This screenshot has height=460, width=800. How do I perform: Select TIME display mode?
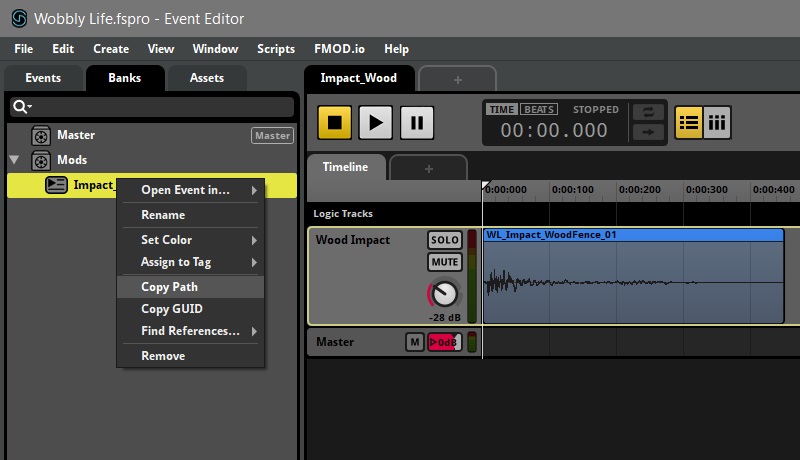pyautogui.click(x=502, y=109)
